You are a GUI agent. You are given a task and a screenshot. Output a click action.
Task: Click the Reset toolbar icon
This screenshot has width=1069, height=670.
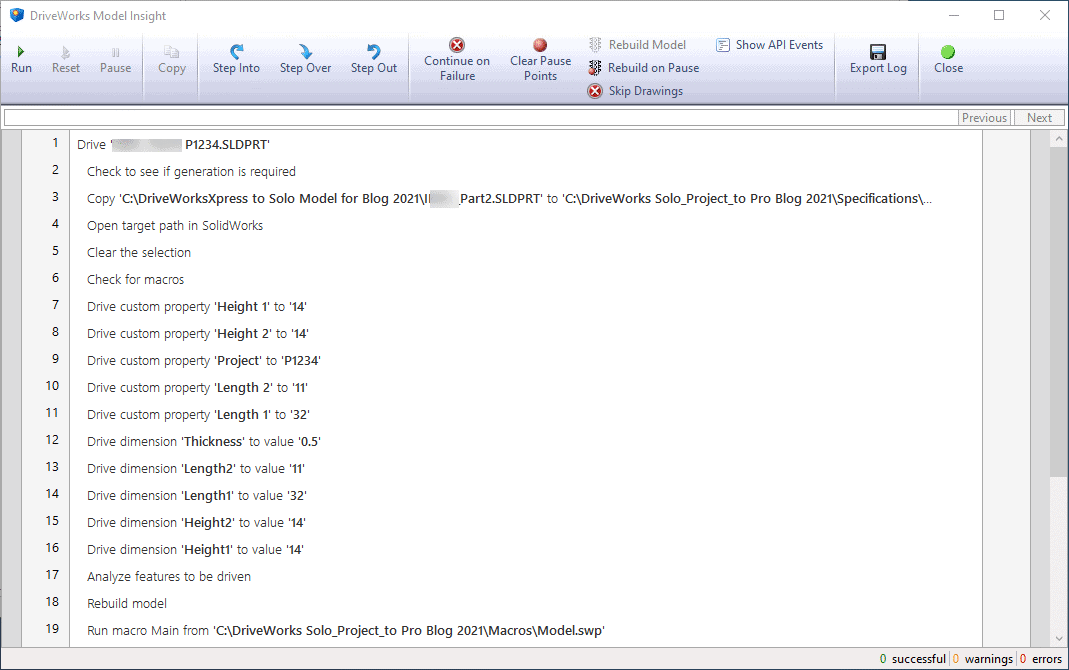[x=65, y=52]
